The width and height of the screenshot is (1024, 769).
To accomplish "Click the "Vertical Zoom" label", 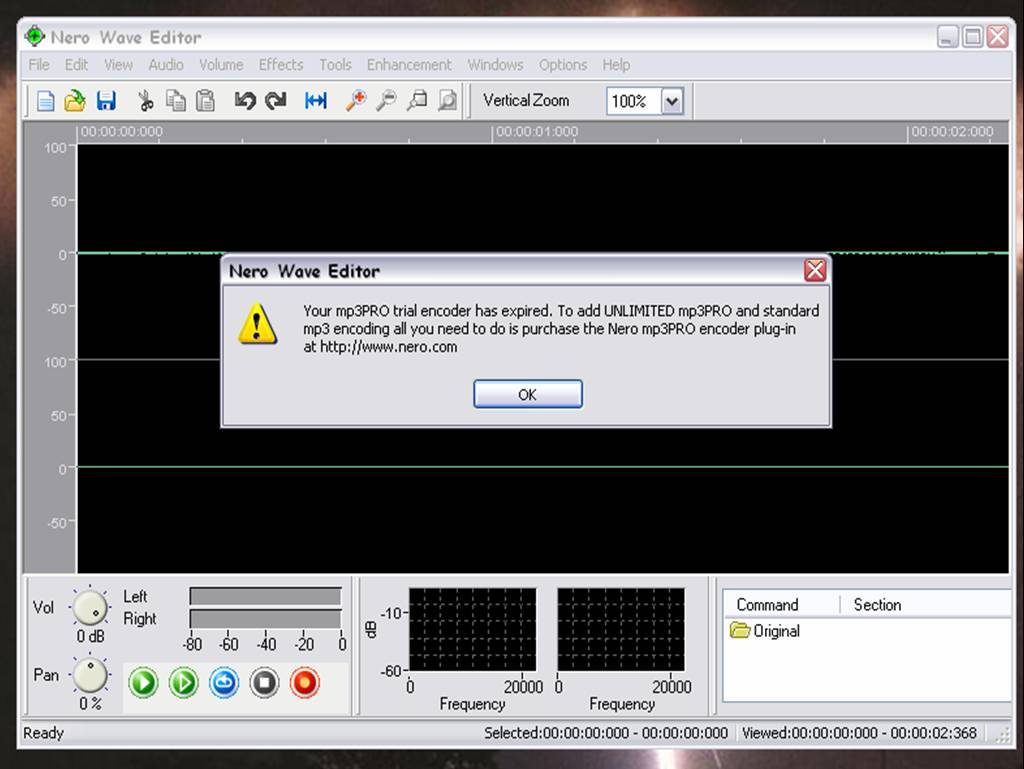I will 526,101.
